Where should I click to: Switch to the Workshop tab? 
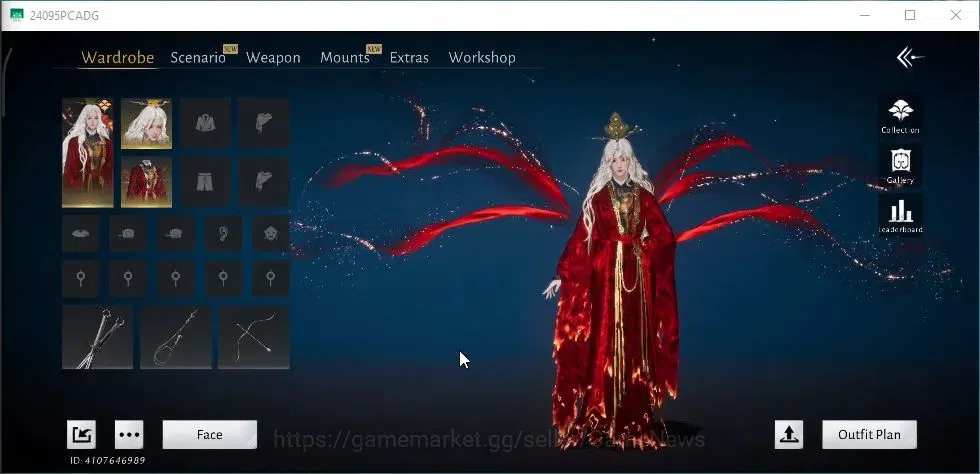[482, 58]
